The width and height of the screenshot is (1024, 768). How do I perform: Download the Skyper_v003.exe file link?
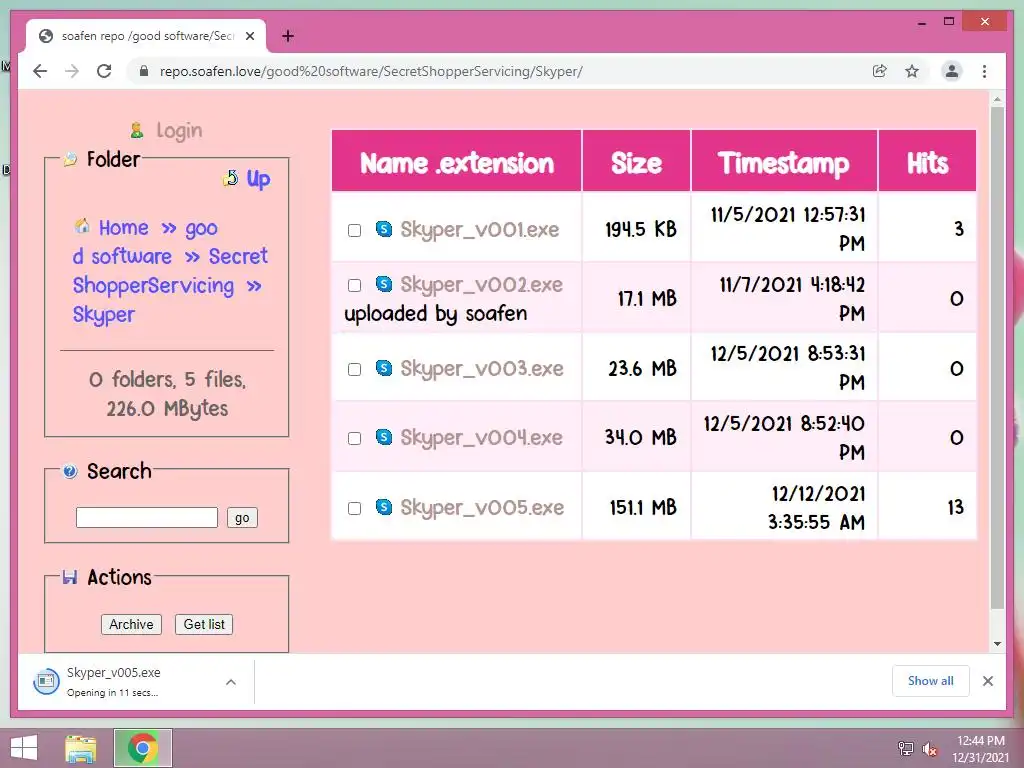481,368
